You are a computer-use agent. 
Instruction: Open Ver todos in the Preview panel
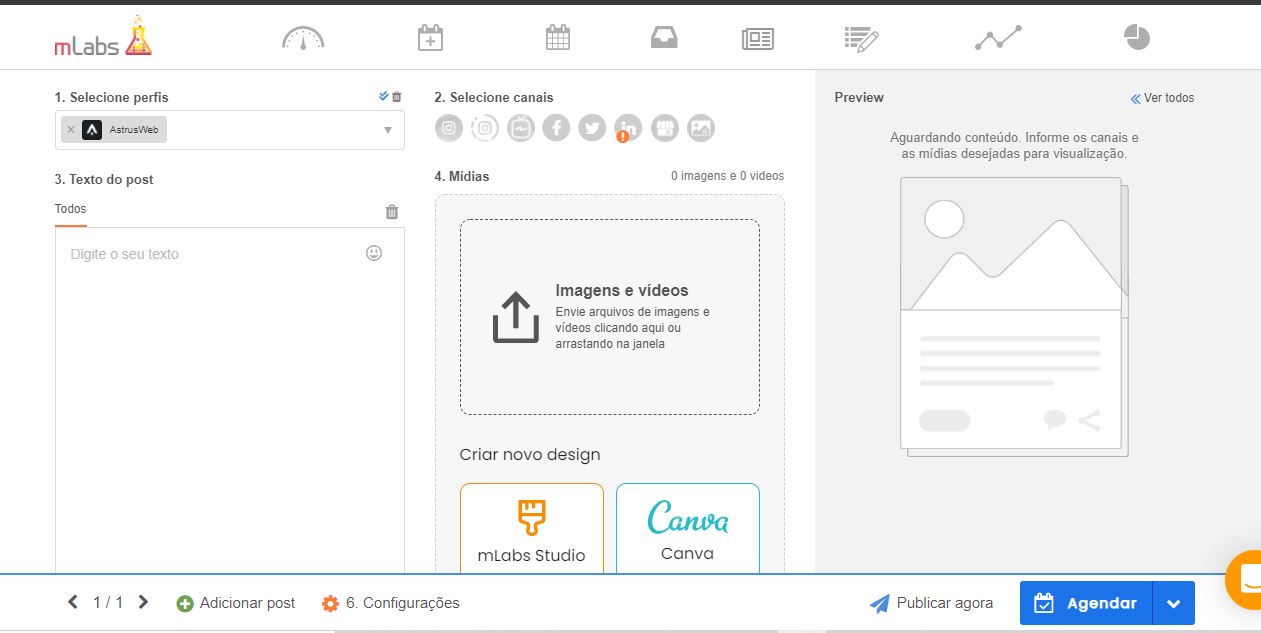(x=1163, y=98)
